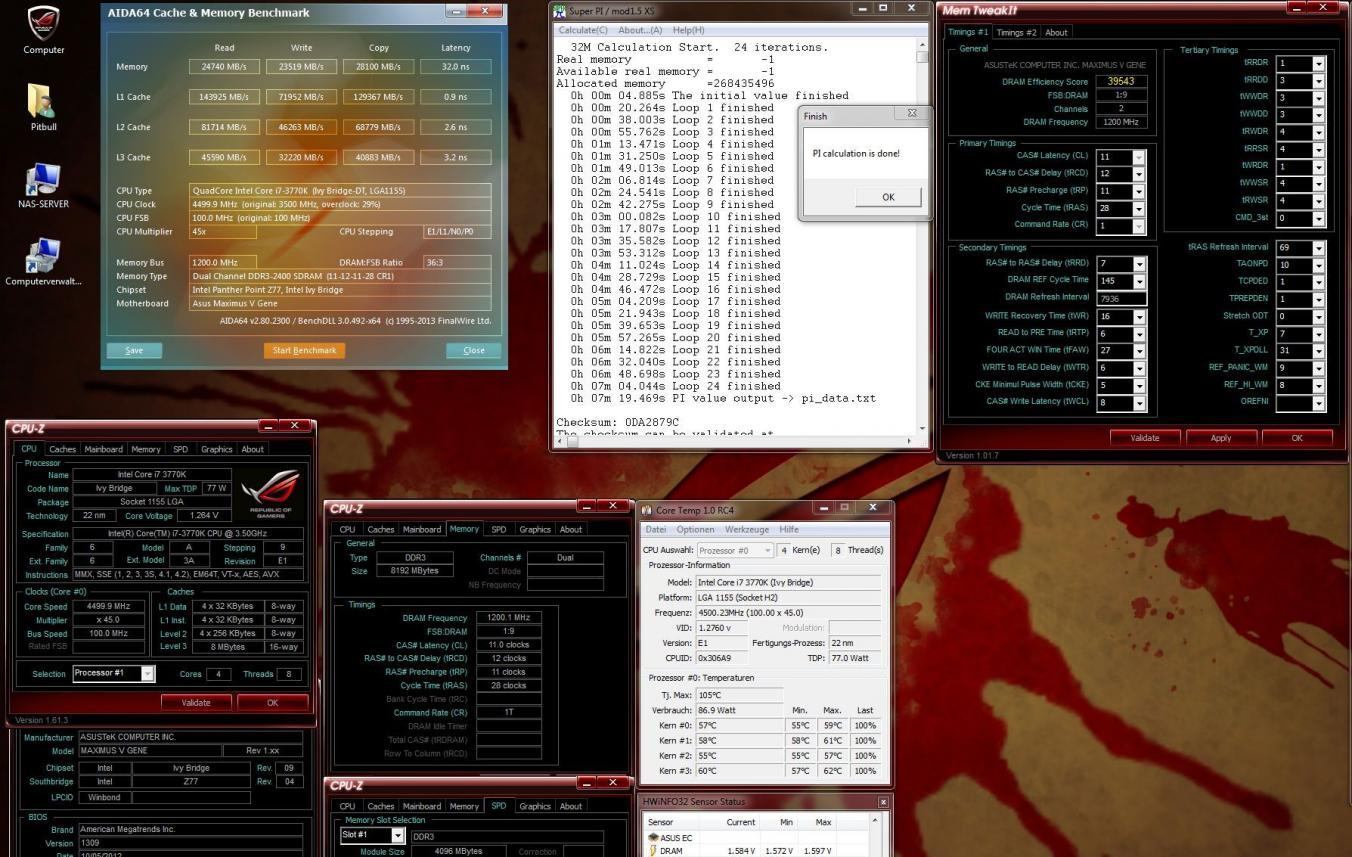Open CPU Auswahl dropdown in Core Temp

(734, 550)
